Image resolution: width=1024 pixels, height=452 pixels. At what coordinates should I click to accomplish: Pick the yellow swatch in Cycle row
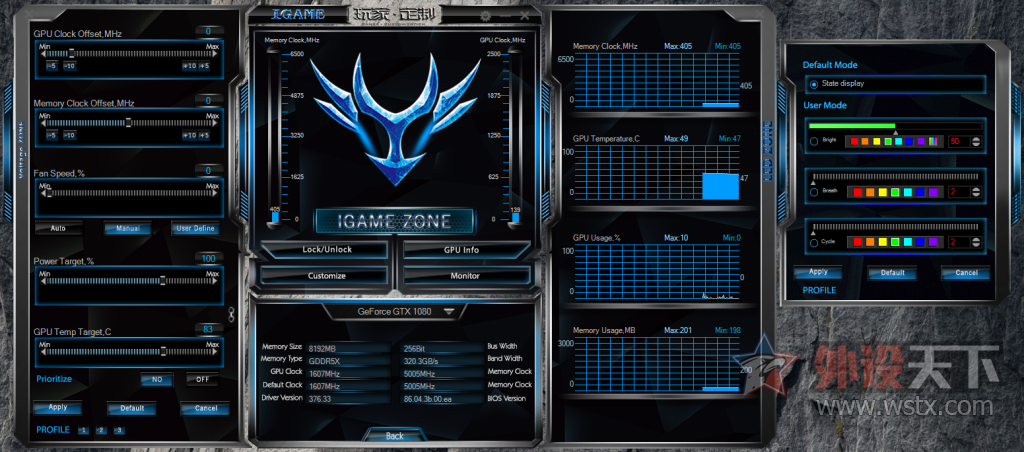pyautogui.click(x=881, y=242)
